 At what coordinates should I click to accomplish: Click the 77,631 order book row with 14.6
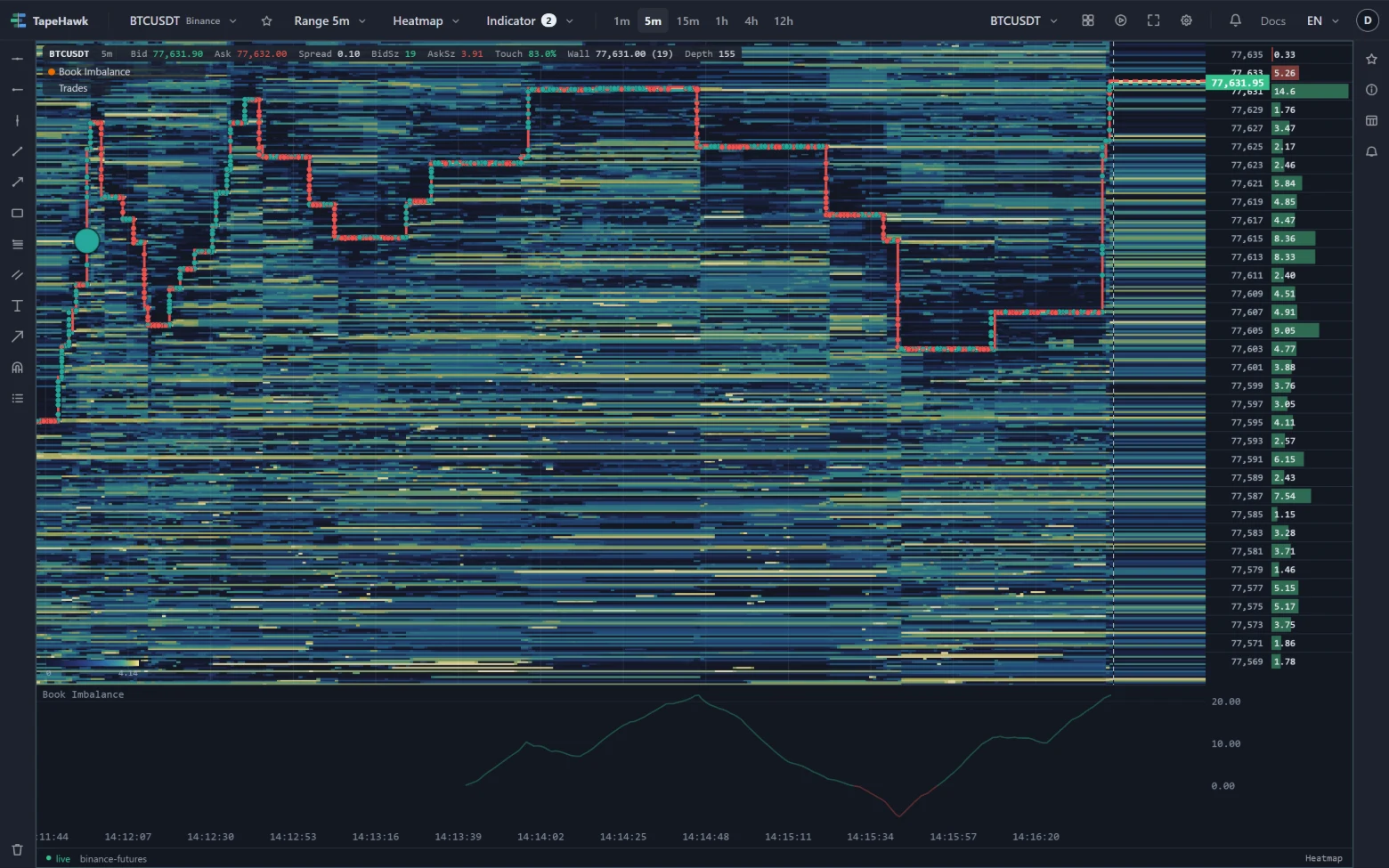tap(1279, 92)
